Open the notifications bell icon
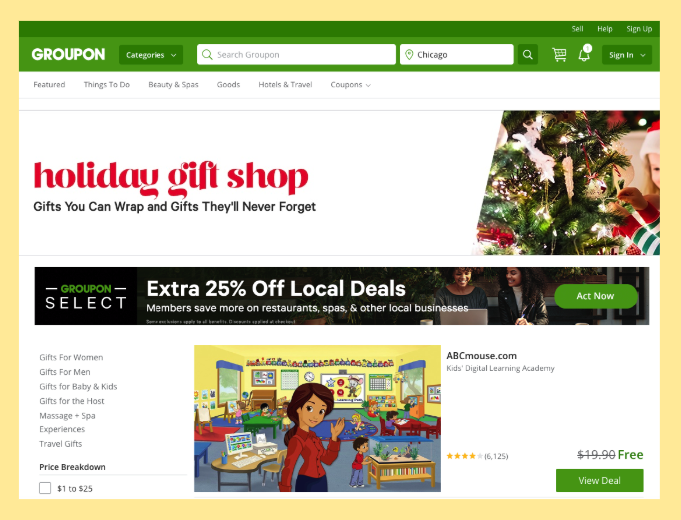Image resolution: width=681 pixels, height=520 pixels. pos(584,54)
